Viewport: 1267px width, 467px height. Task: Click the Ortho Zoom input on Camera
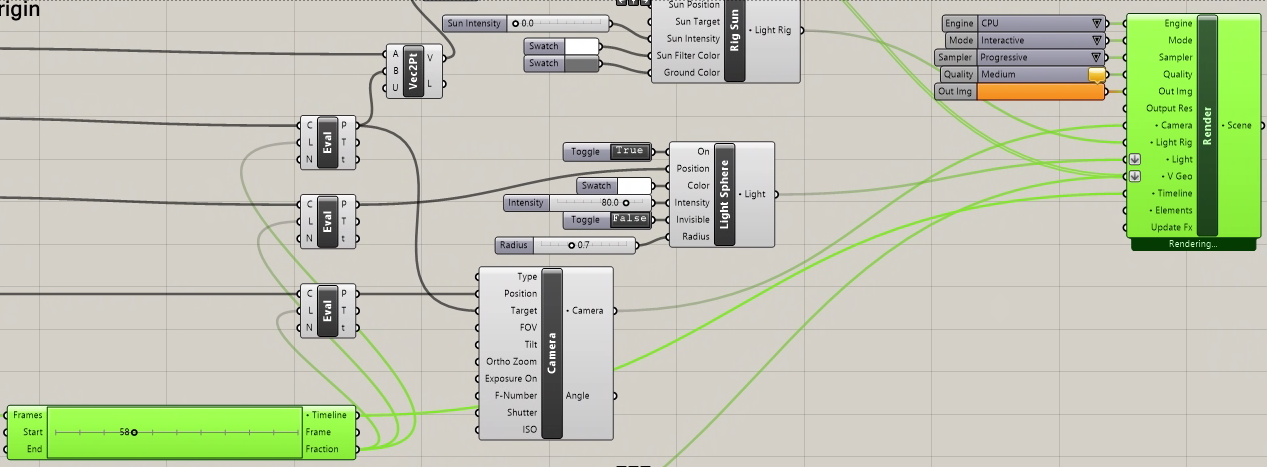(511, 361)
